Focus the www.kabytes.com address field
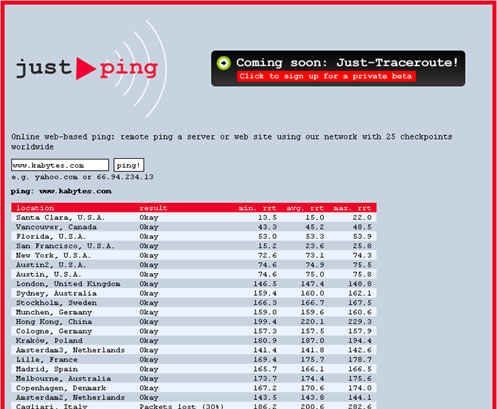The height and width of the screenshot is (409, 497). pos(60,165)
